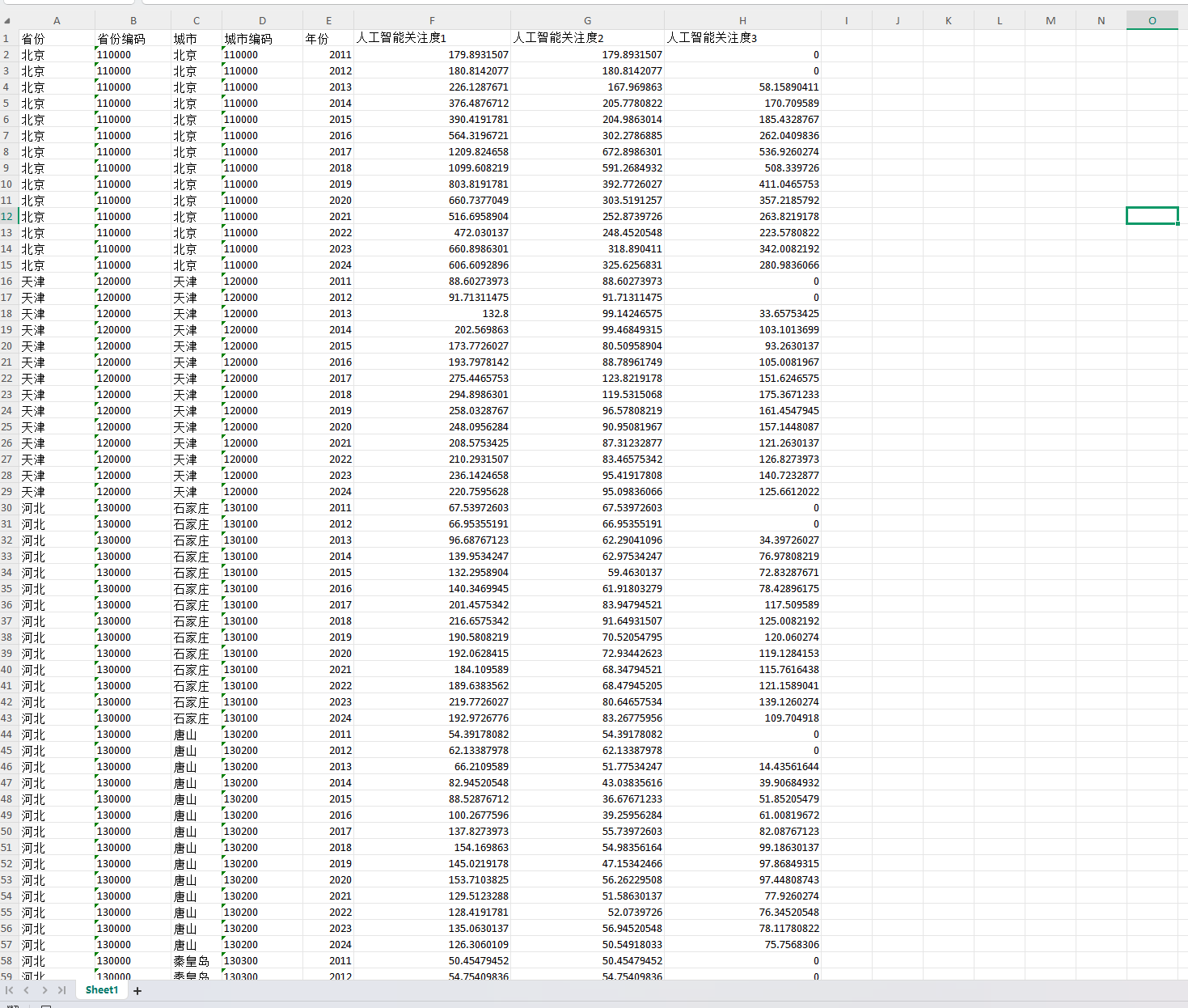Screen dimensions: 1188x1008
Task: Select row 44 header
Action: (8, 734)
